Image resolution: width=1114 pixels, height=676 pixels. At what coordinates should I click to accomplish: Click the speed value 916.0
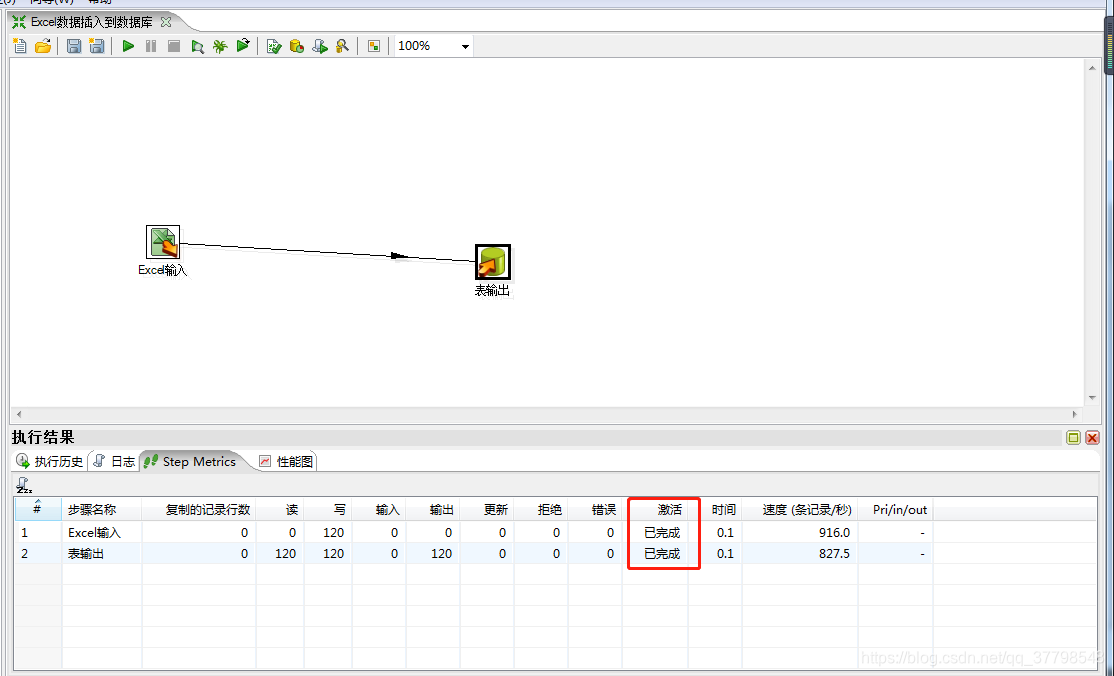pyautogui.click(x=834, y=532)
